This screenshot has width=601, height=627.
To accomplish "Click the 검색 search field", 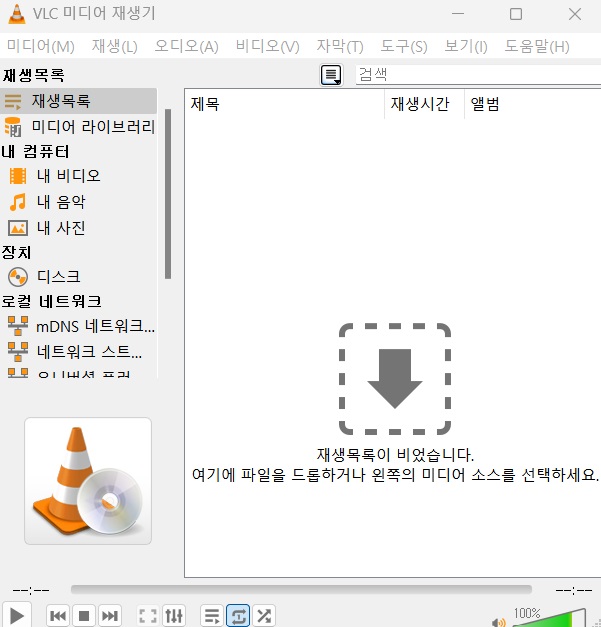I will 478,74.
